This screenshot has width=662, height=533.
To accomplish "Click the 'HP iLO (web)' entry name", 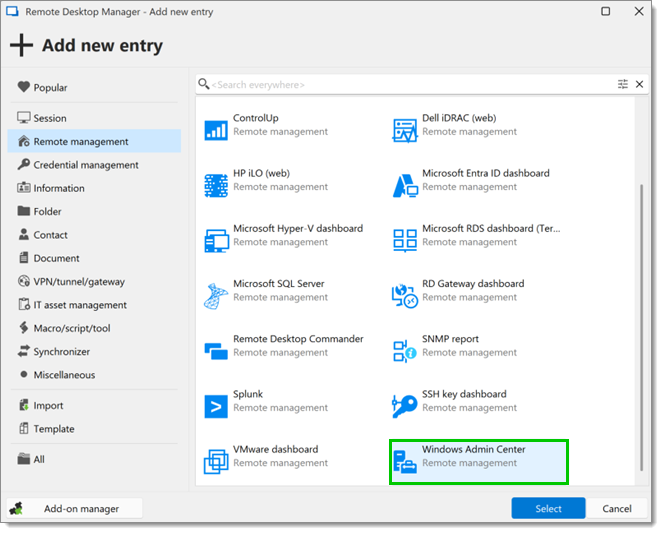I will 261,173.
